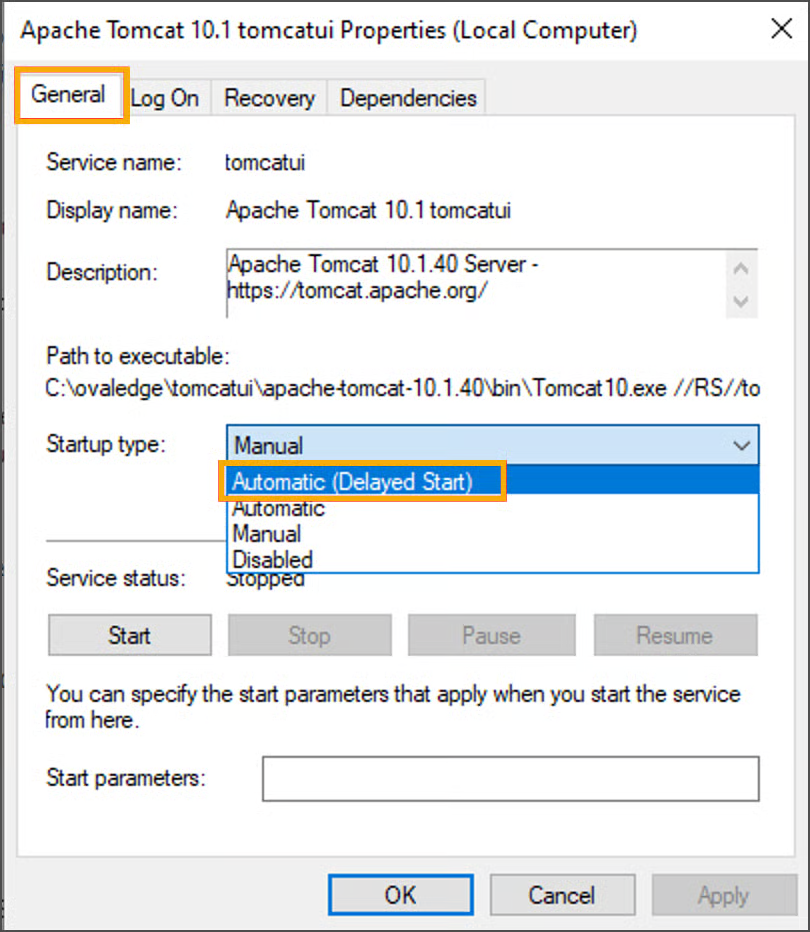
Task: Click the Apply button
Action: pos(723,895)
